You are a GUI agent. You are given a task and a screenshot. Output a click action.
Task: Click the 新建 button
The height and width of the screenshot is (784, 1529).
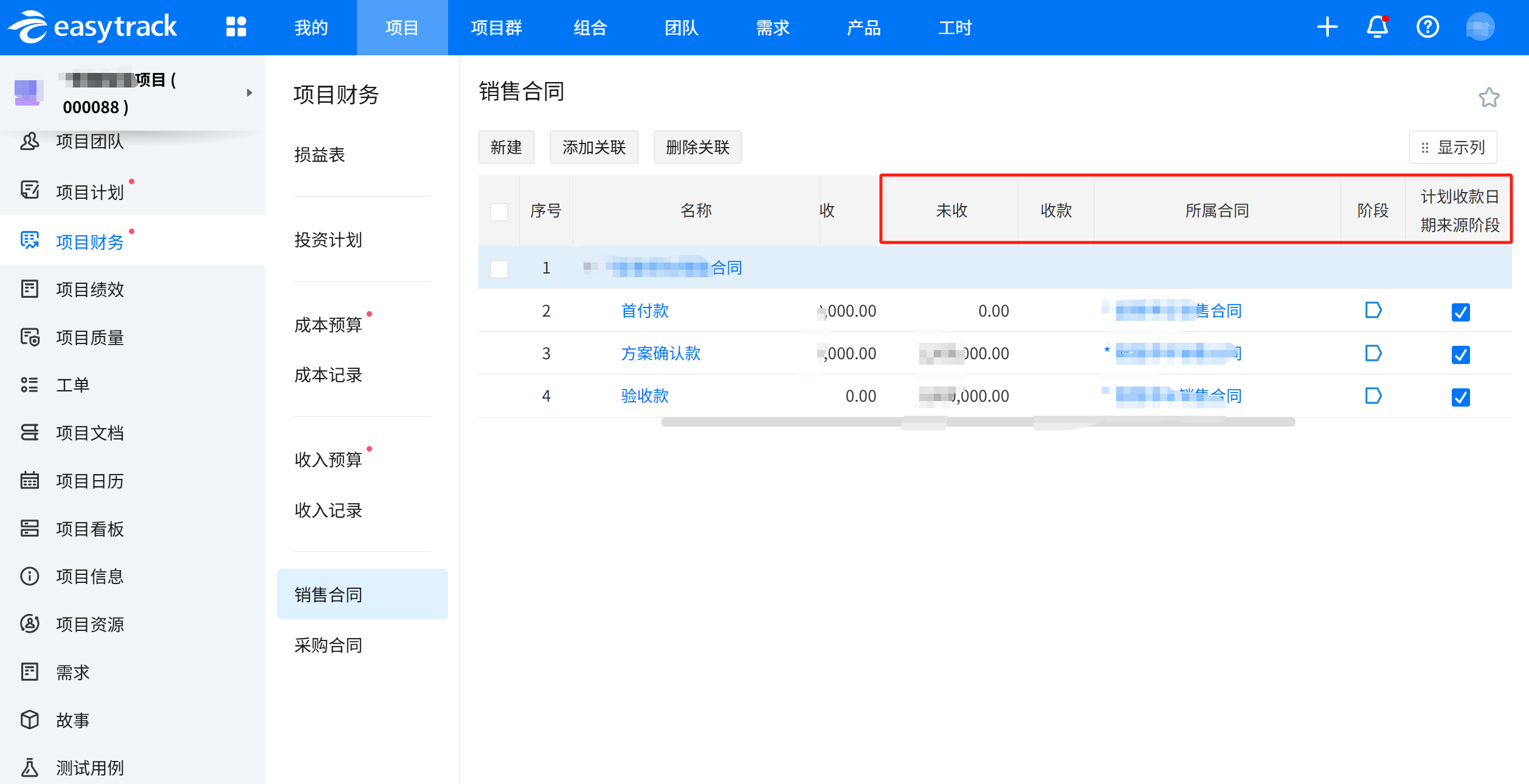[x=506, y=148]
